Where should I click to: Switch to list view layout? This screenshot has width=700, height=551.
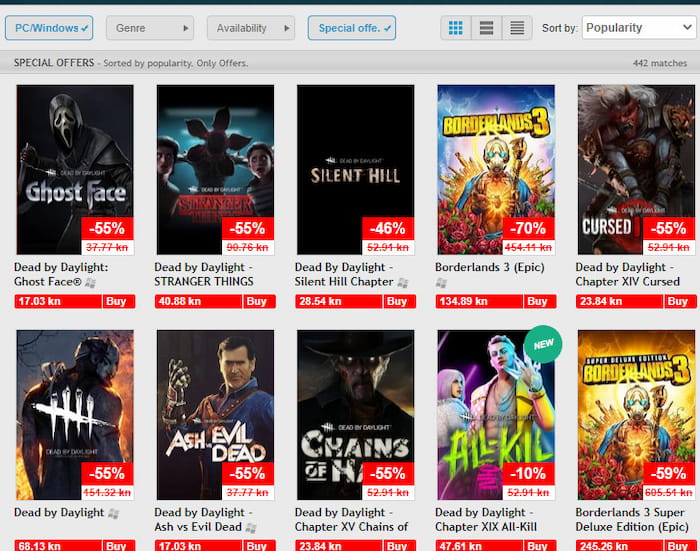click(x=486, y=28)
